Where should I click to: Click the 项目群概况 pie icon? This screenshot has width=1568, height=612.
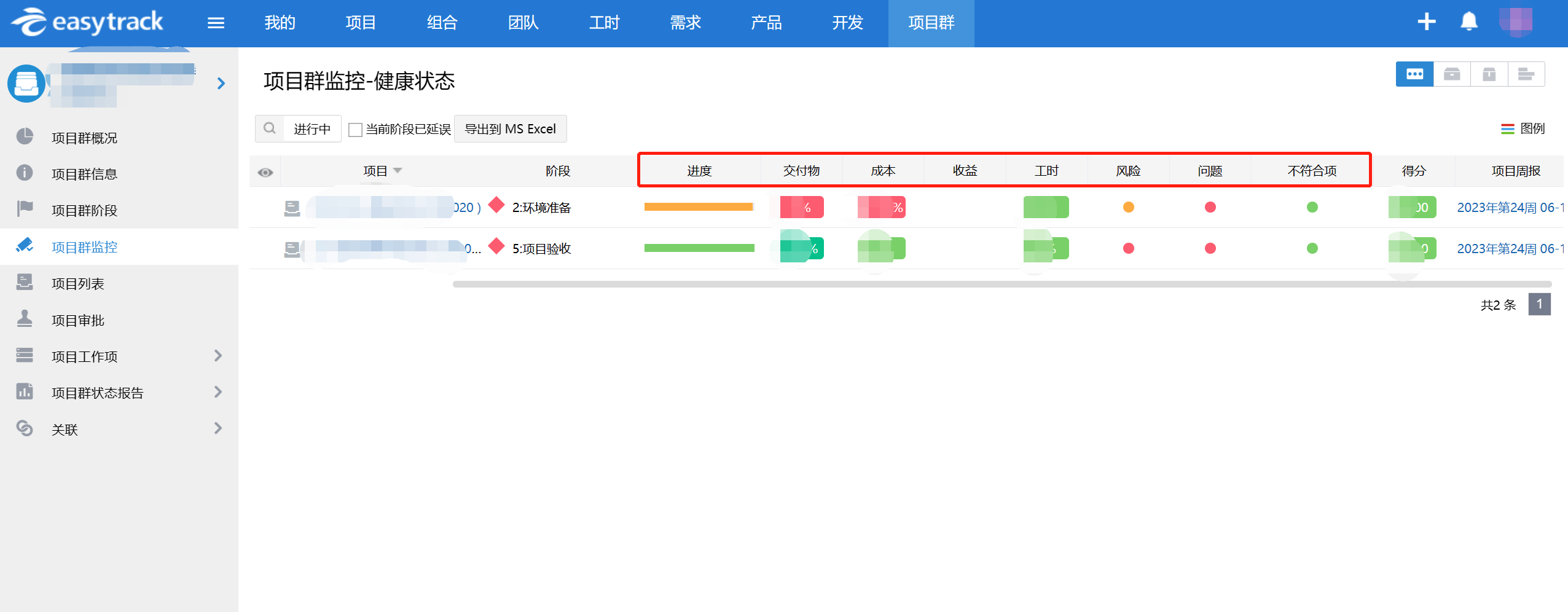click(25, 136)
